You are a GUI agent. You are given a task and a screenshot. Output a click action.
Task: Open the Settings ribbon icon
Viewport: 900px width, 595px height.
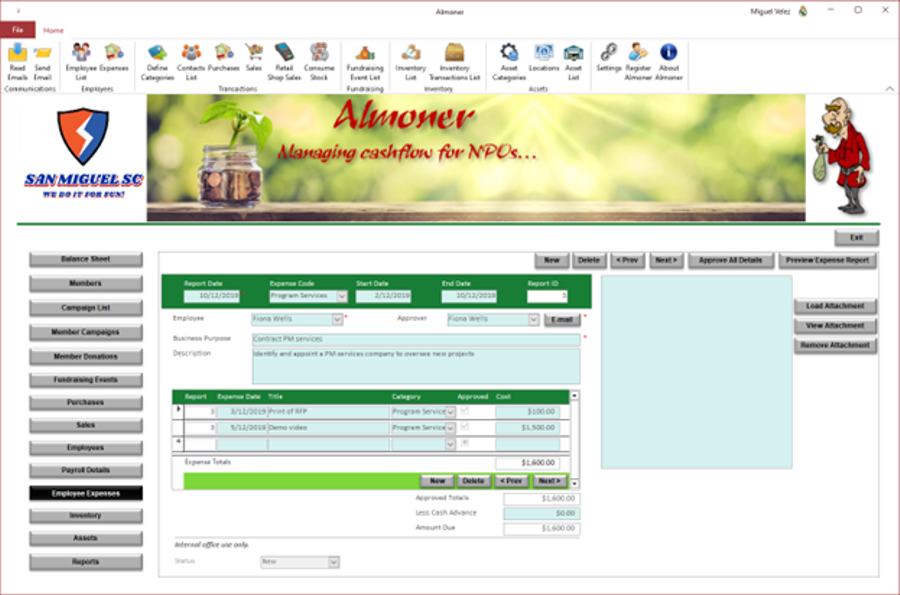608,58
